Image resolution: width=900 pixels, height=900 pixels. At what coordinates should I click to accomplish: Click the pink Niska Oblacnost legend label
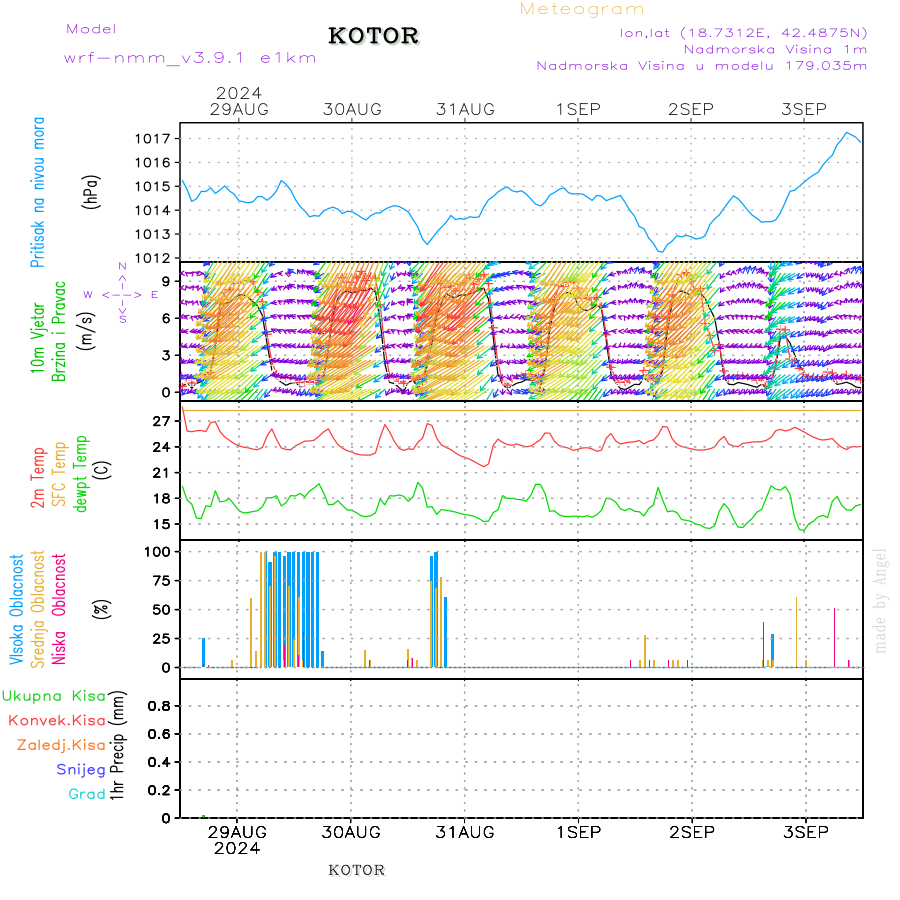[x=59, y=610]
